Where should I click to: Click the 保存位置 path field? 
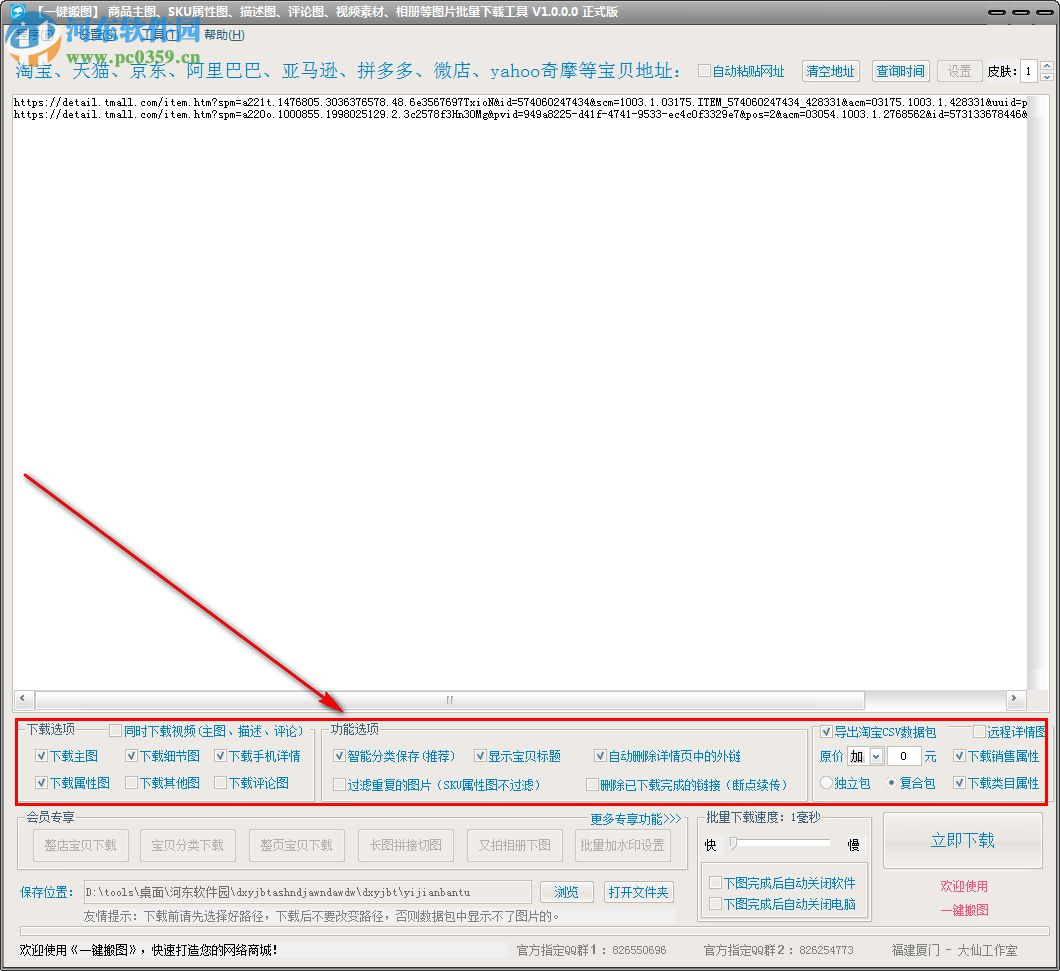pos(308,892)
